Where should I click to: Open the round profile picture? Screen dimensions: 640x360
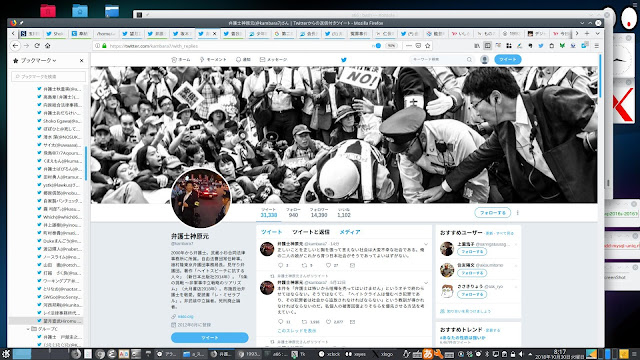(x=200, y=198)
